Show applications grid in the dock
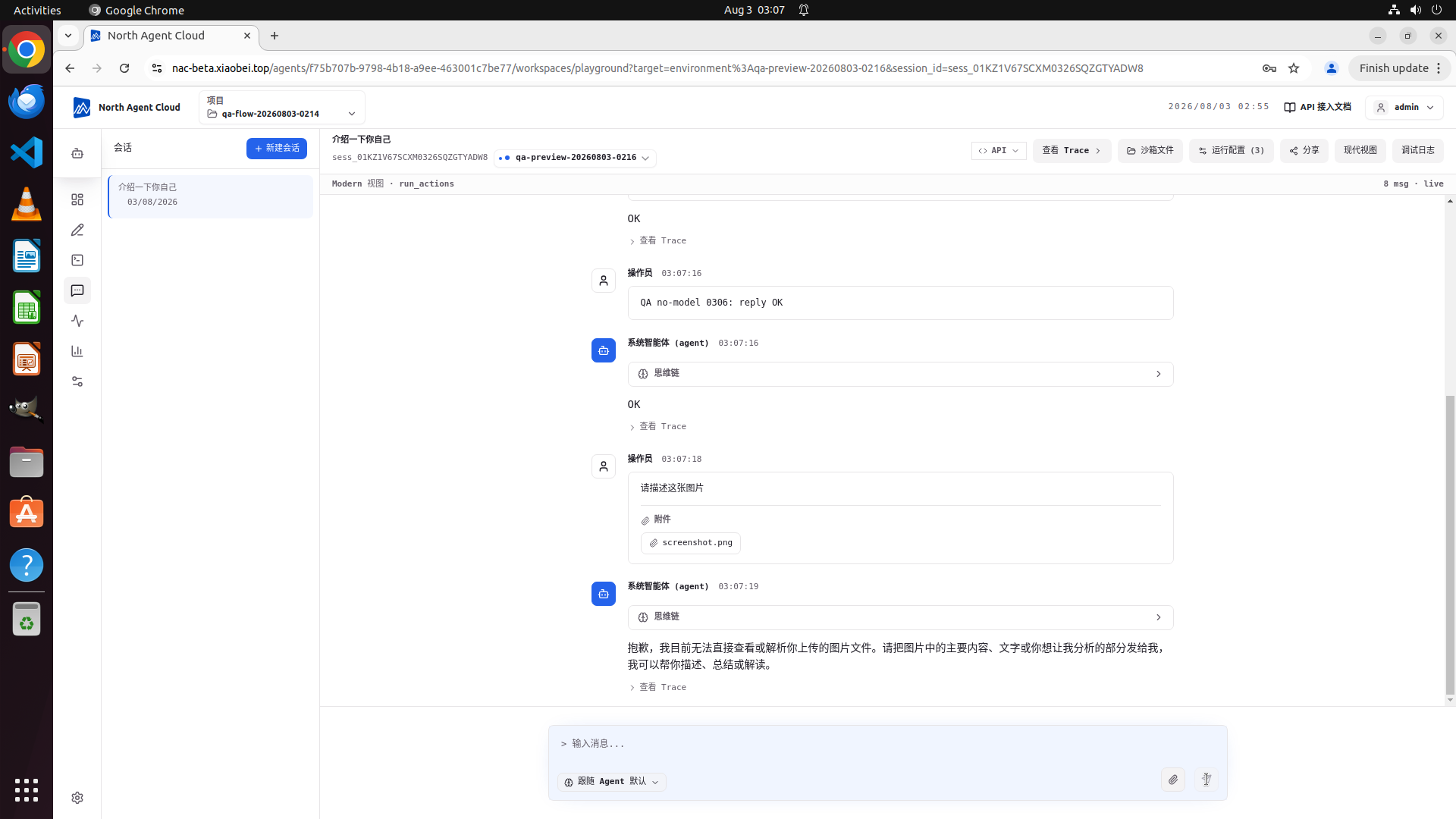The image size is (1456, 819). pyautogui.click(x=27, y=790)
